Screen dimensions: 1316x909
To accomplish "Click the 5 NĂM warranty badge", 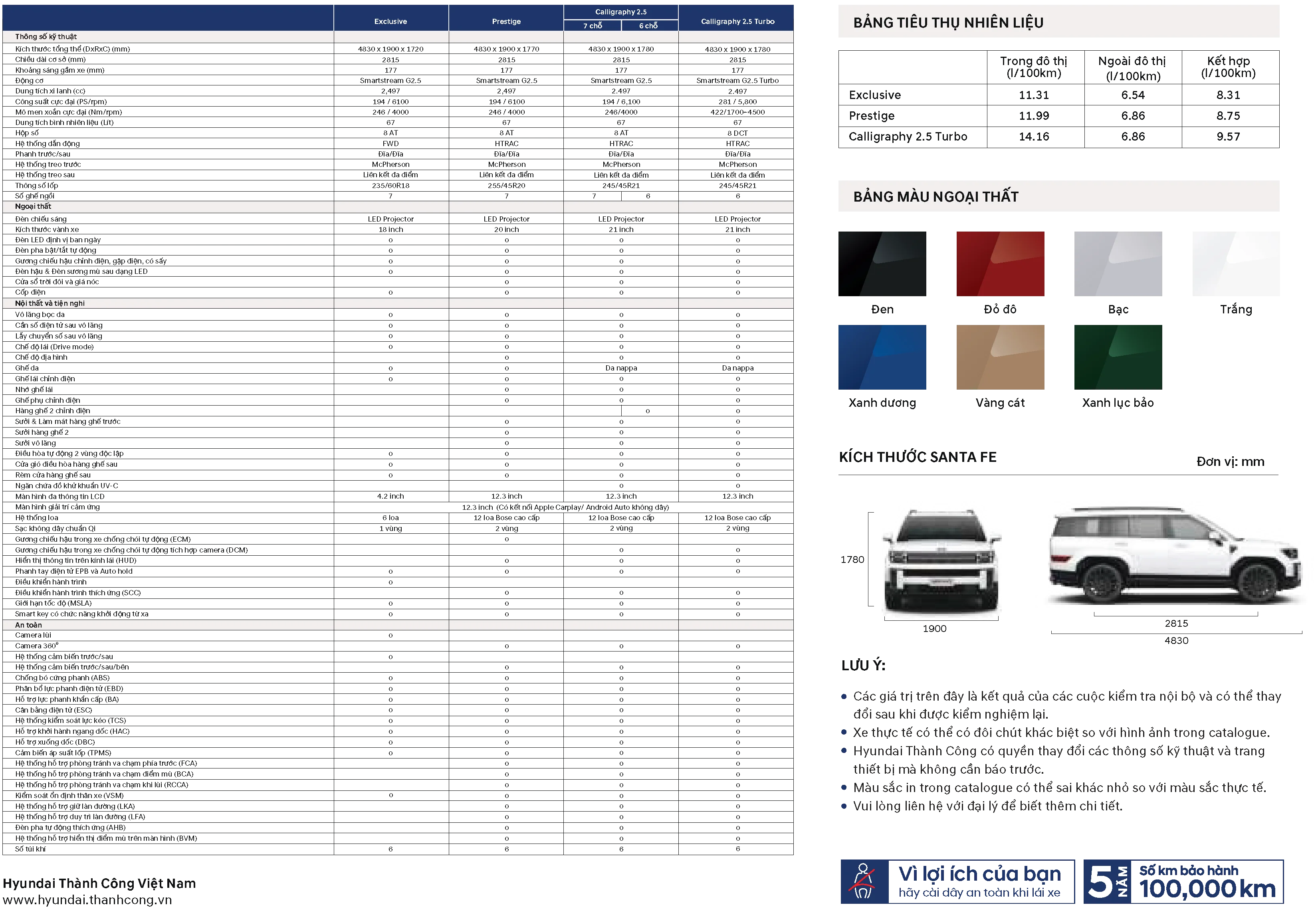I will [x=1108, y=882].
